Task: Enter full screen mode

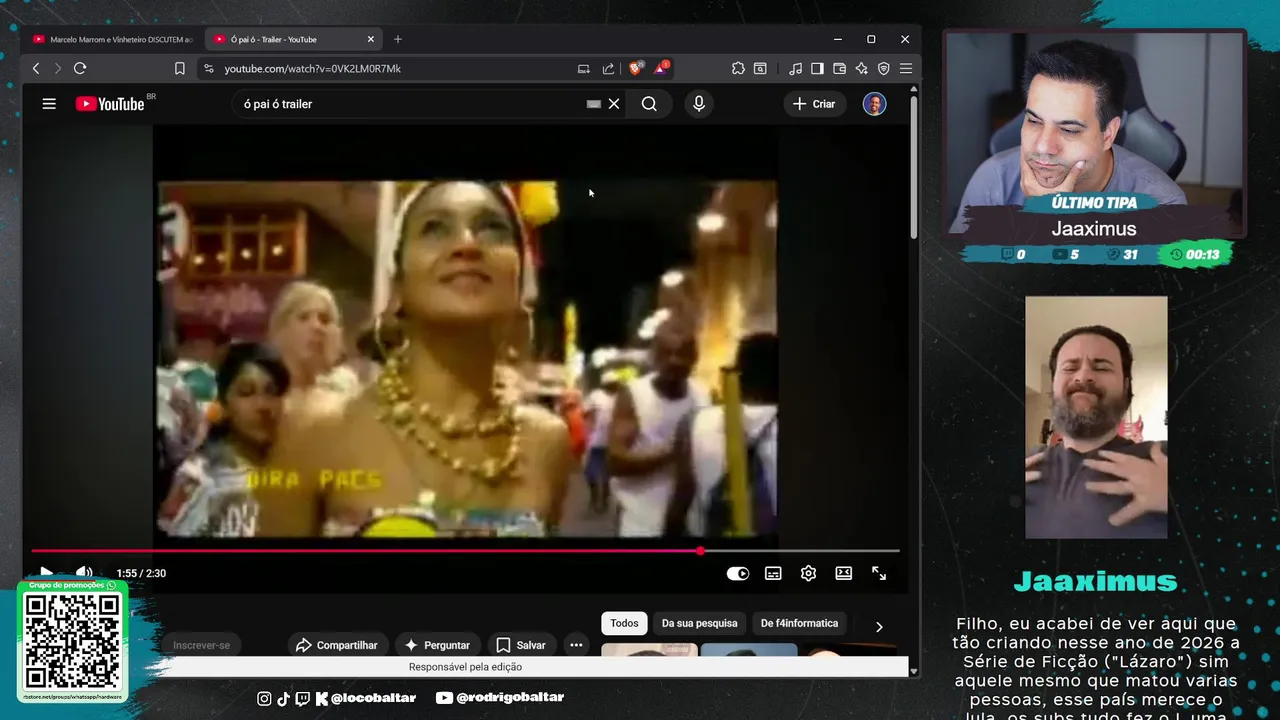Action: point(879,573)
